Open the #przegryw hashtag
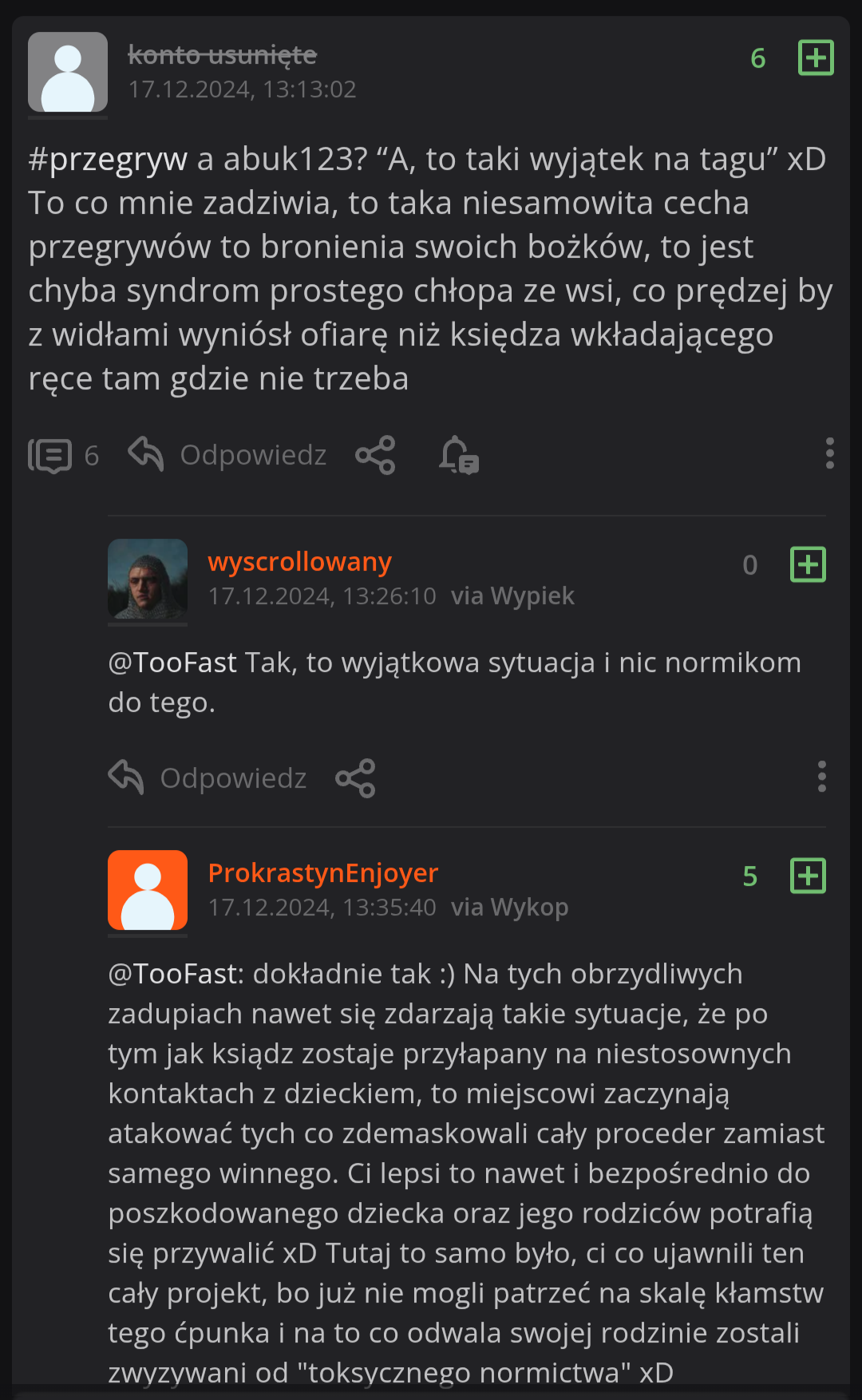862x1400 pixels. click(108, 159)
